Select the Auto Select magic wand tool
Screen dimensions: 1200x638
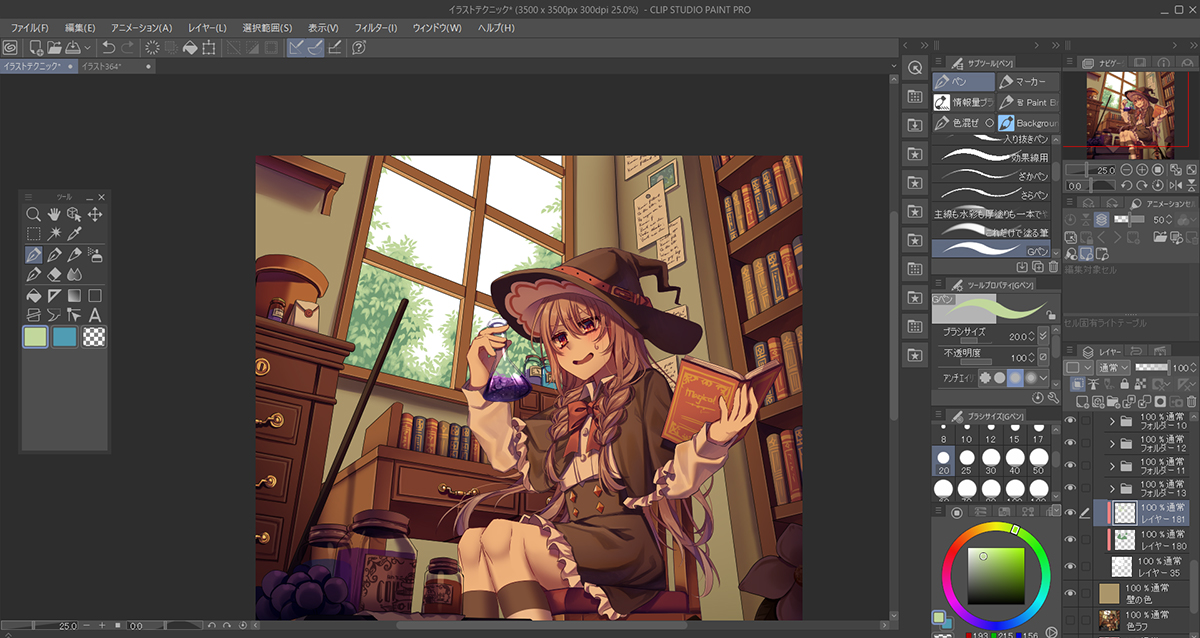coord(54,234)
